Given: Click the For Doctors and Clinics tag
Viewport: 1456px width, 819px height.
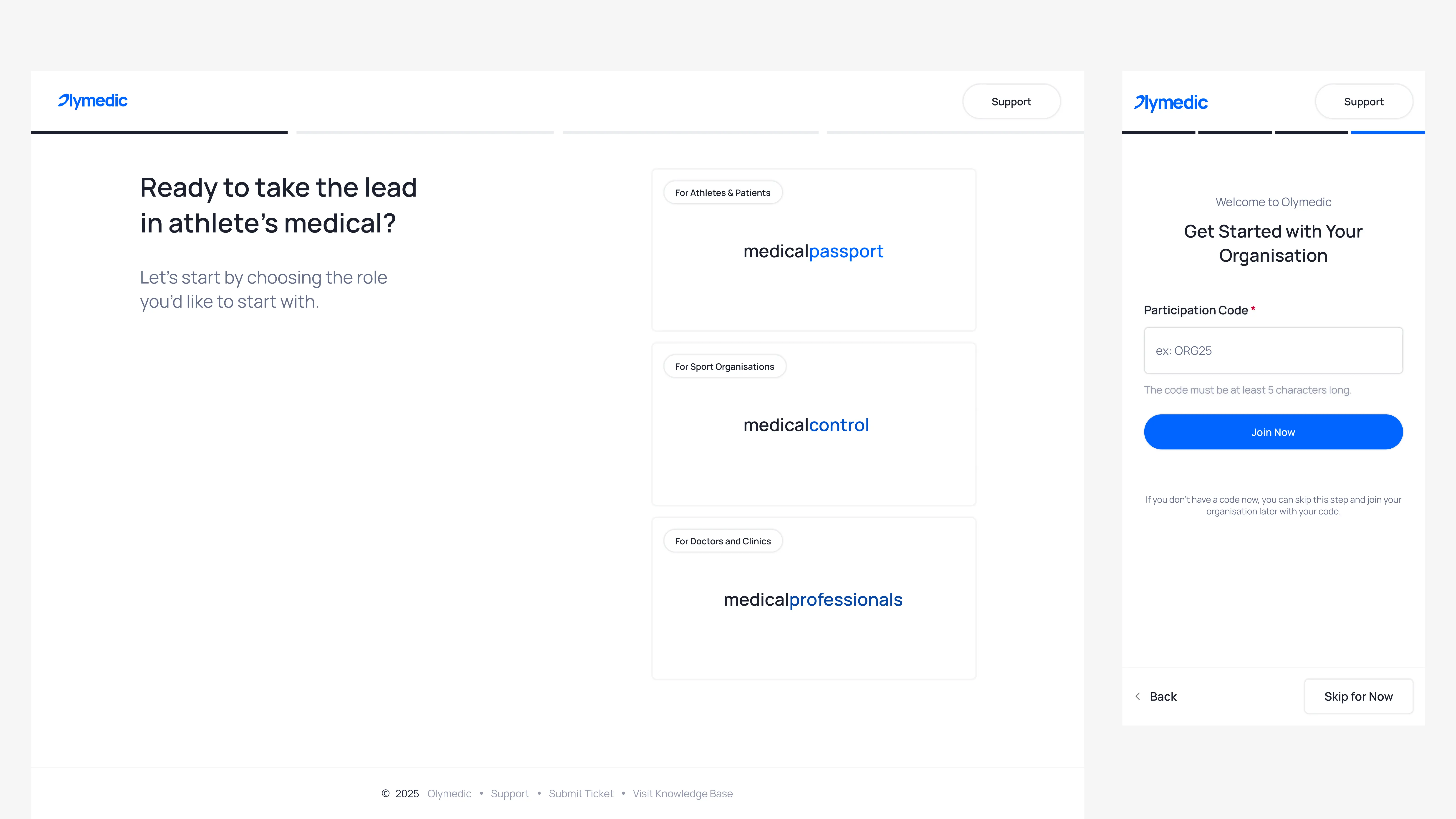Looking at the screenshot, I should point(723,541).
